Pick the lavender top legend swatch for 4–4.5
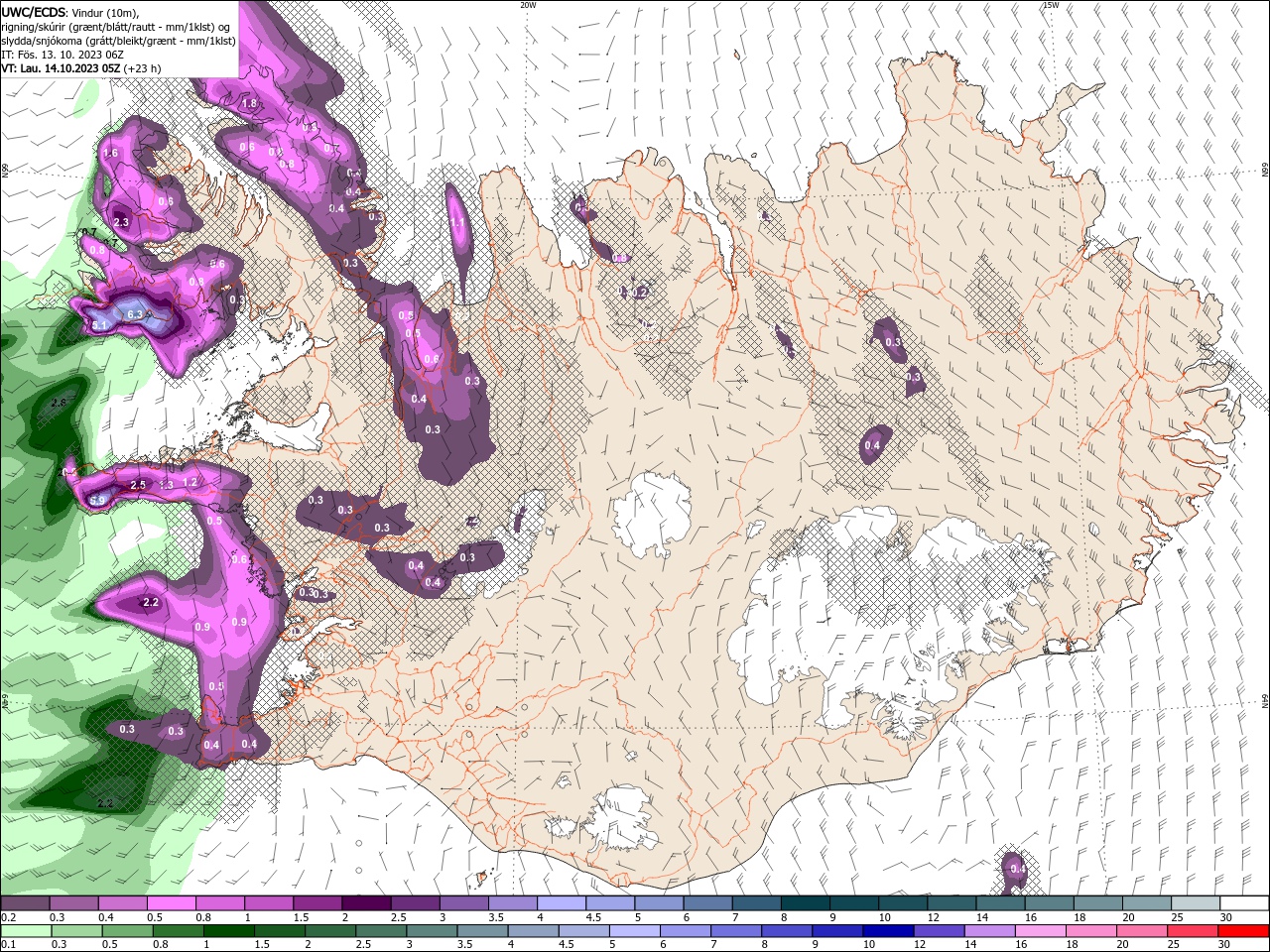This screenshot has width=1270, height=952. 561,903
